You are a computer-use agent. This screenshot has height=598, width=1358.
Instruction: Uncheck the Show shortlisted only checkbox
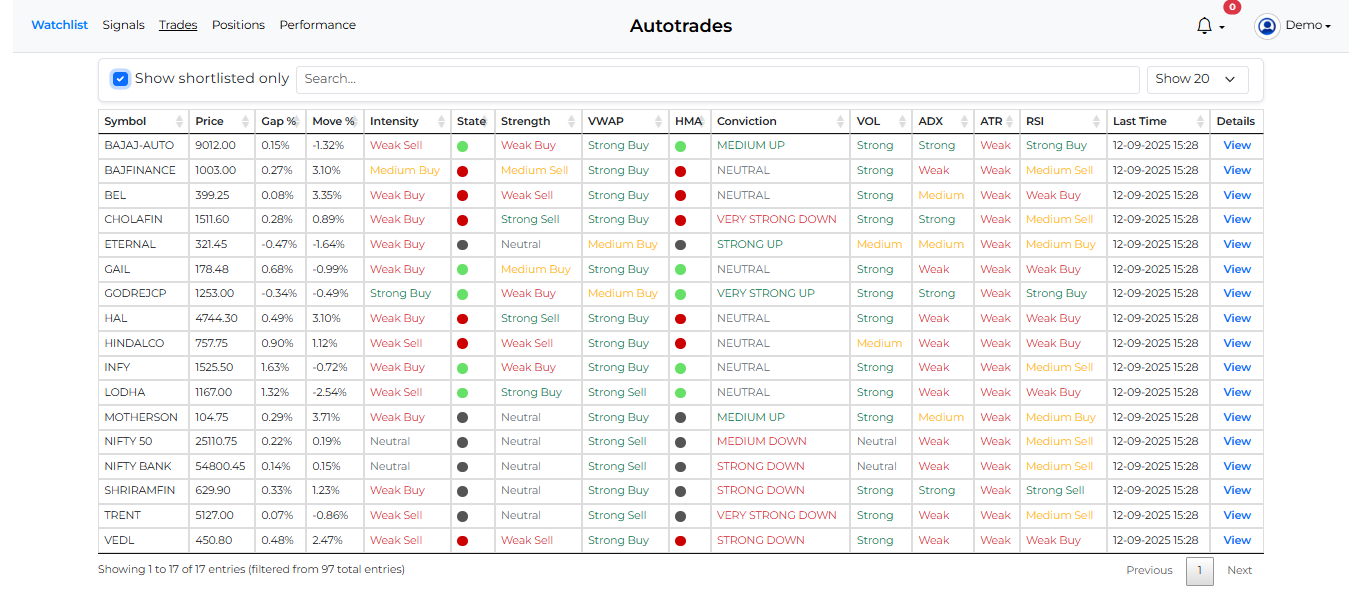pos(120,78)
